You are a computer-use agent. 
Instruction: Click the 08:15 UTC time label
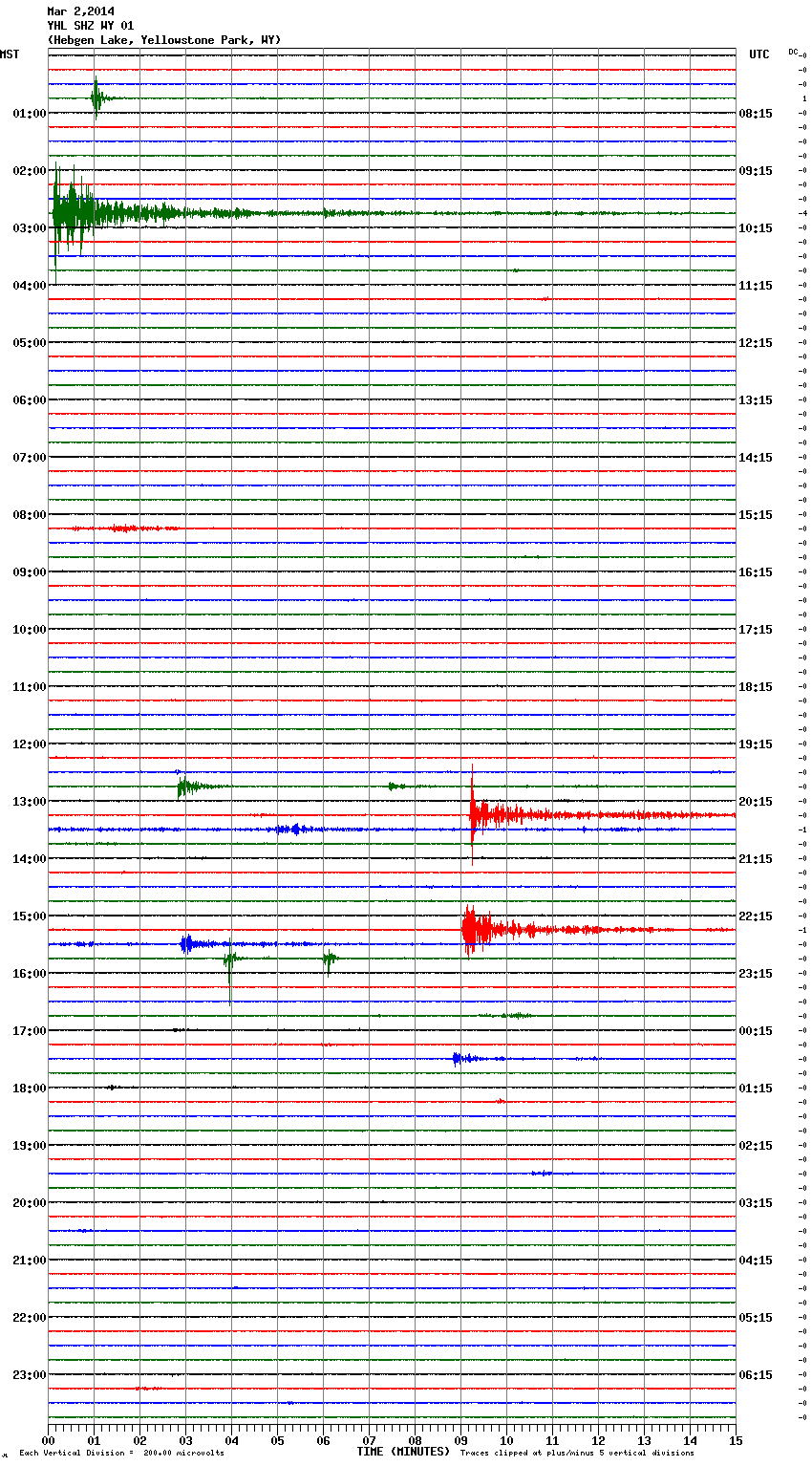[x=756, y=114]
